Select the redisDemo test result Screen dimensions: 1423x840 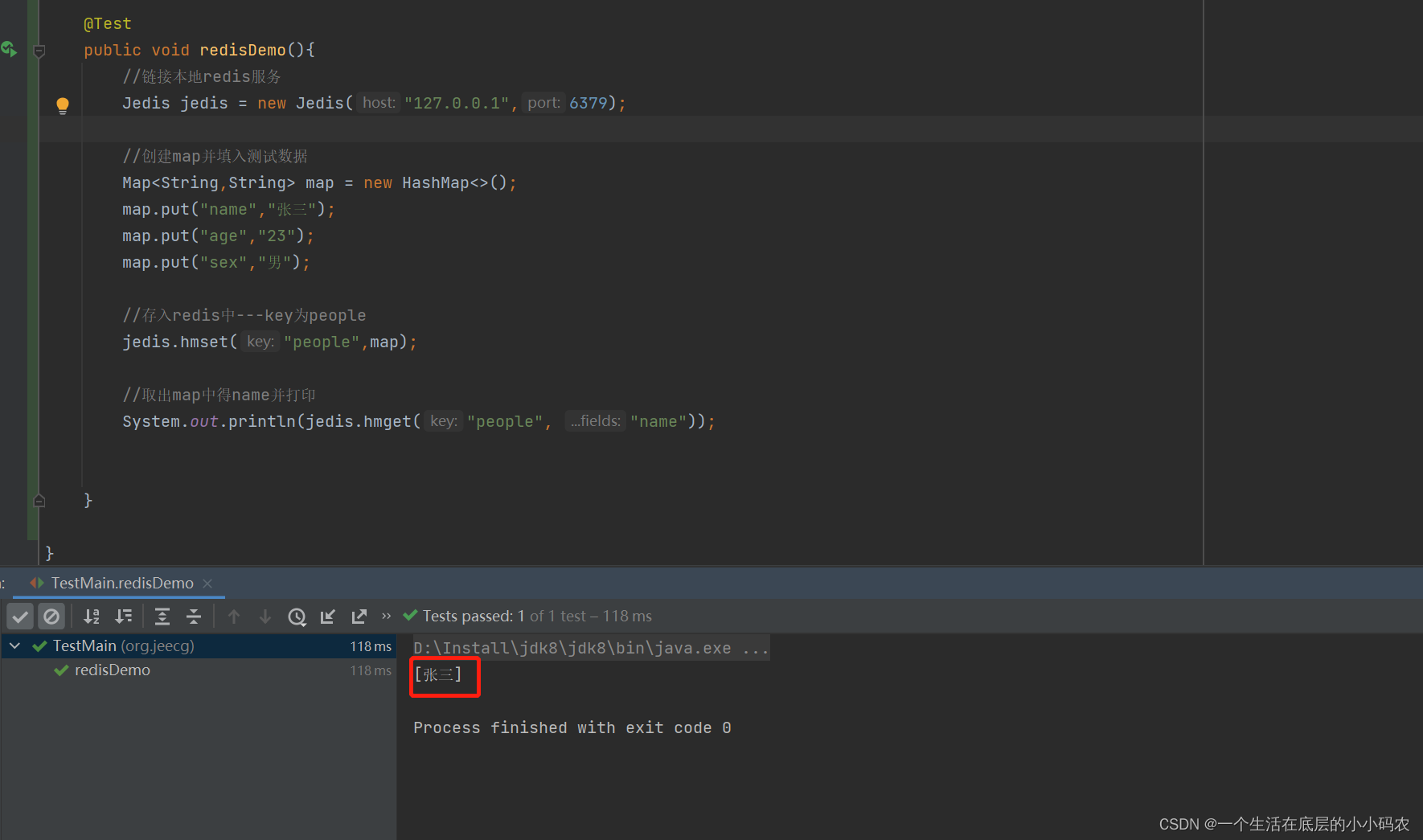click(112, 670)
